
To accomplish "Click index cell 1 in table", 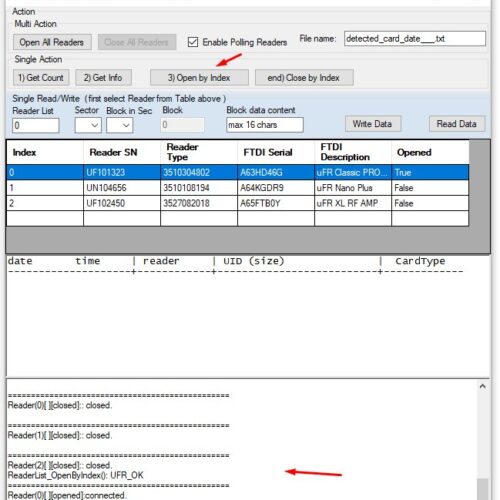I will click(x=45, y=188).
